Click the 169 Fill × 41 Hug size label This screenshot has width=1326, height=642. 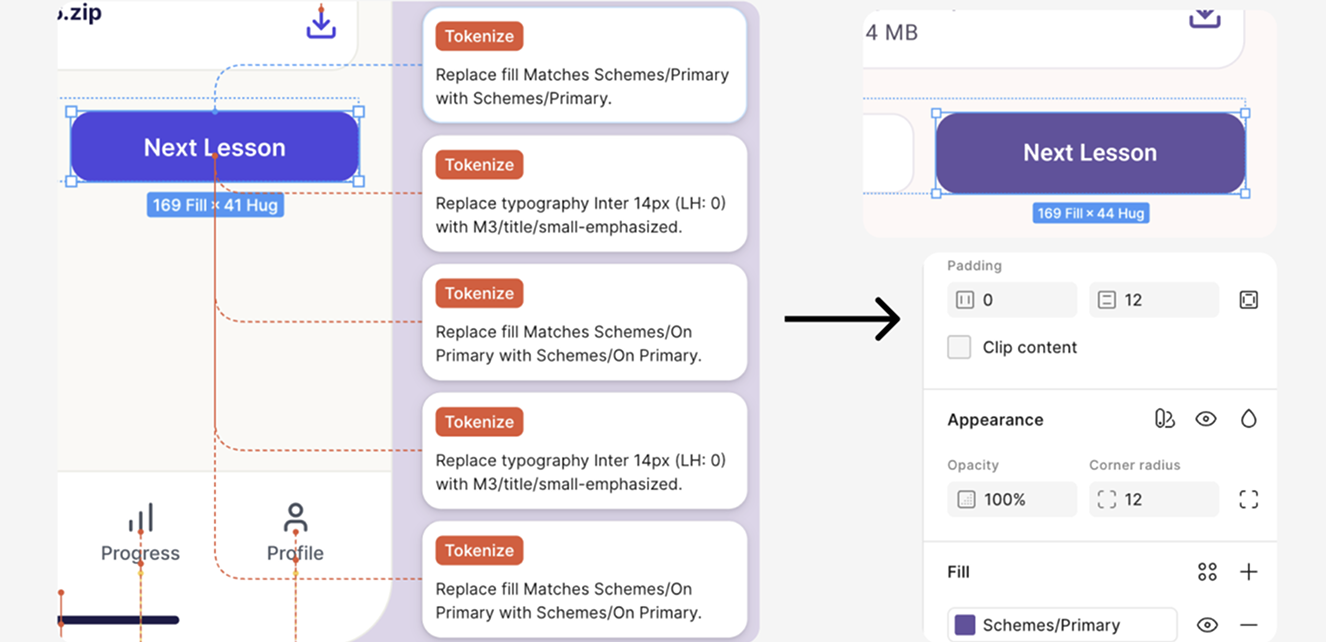215,205
